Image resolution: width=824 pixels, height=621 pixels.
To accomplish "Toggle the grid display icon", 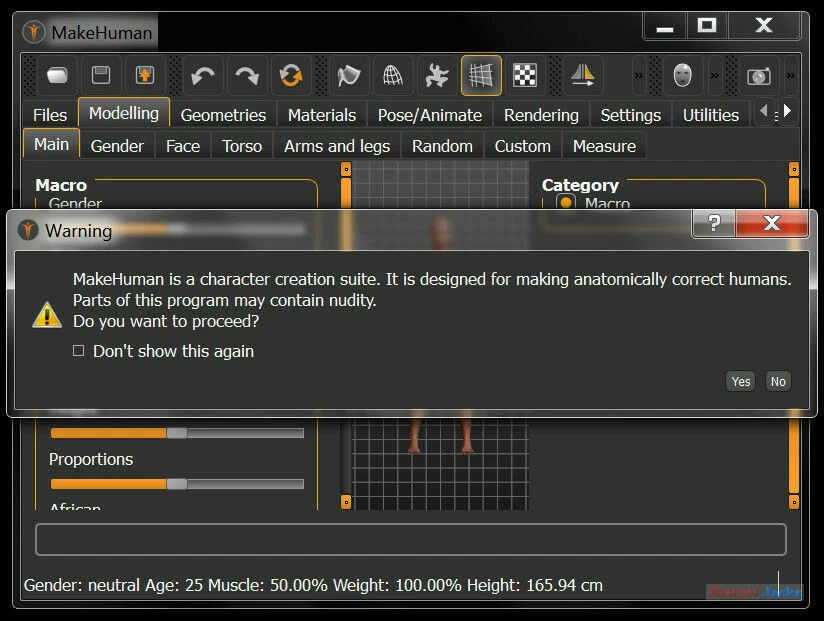I will (480, 75).
